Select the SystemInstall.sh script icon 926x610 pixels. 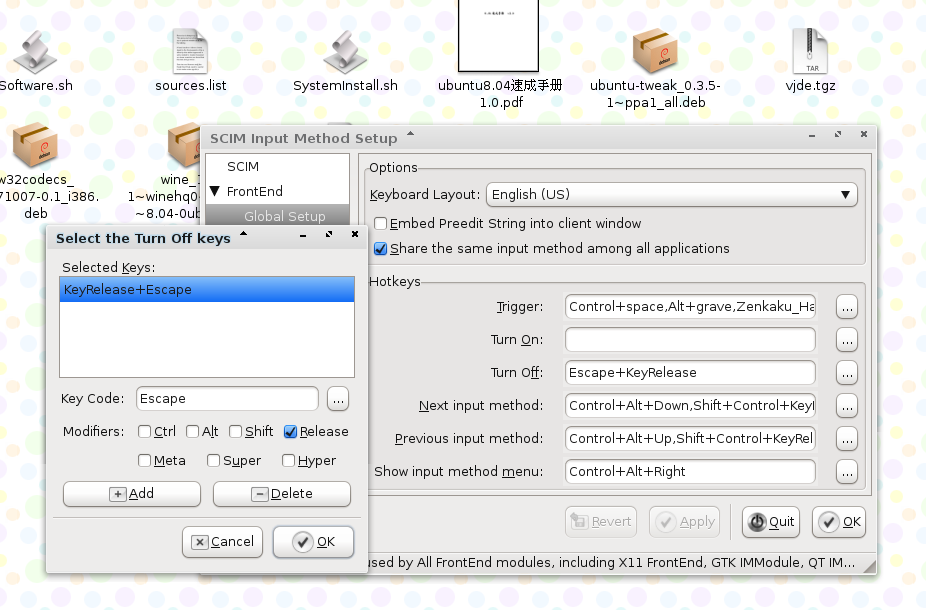(x=345, y=53)
